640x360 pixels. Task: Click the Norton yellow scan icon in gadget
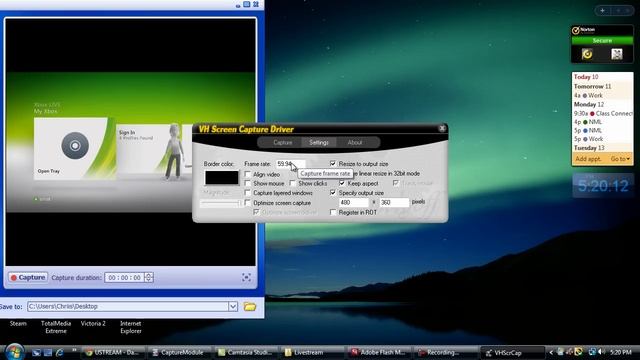[587, 54]
